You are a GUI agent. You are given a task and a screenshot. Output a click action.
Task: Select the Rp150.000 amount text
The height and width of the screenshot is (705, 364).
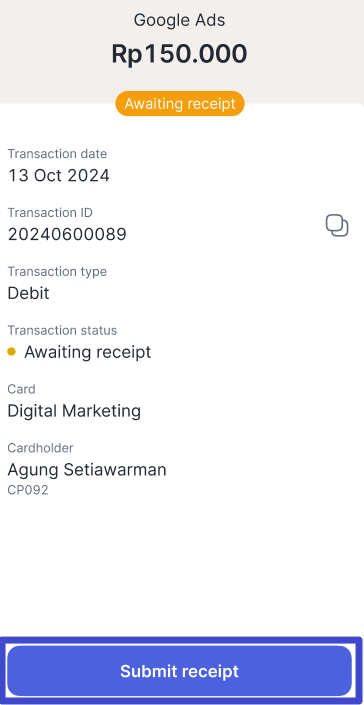tap(179, 54)
